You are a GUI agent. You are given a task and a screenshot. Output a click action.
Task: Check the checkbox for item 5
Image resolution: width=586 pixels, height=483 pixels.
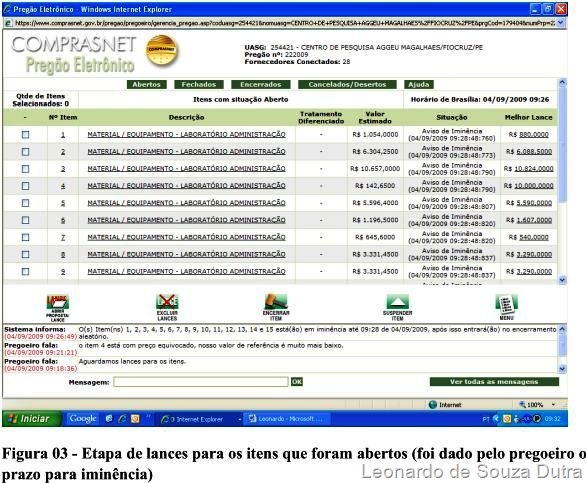(25, 203)
